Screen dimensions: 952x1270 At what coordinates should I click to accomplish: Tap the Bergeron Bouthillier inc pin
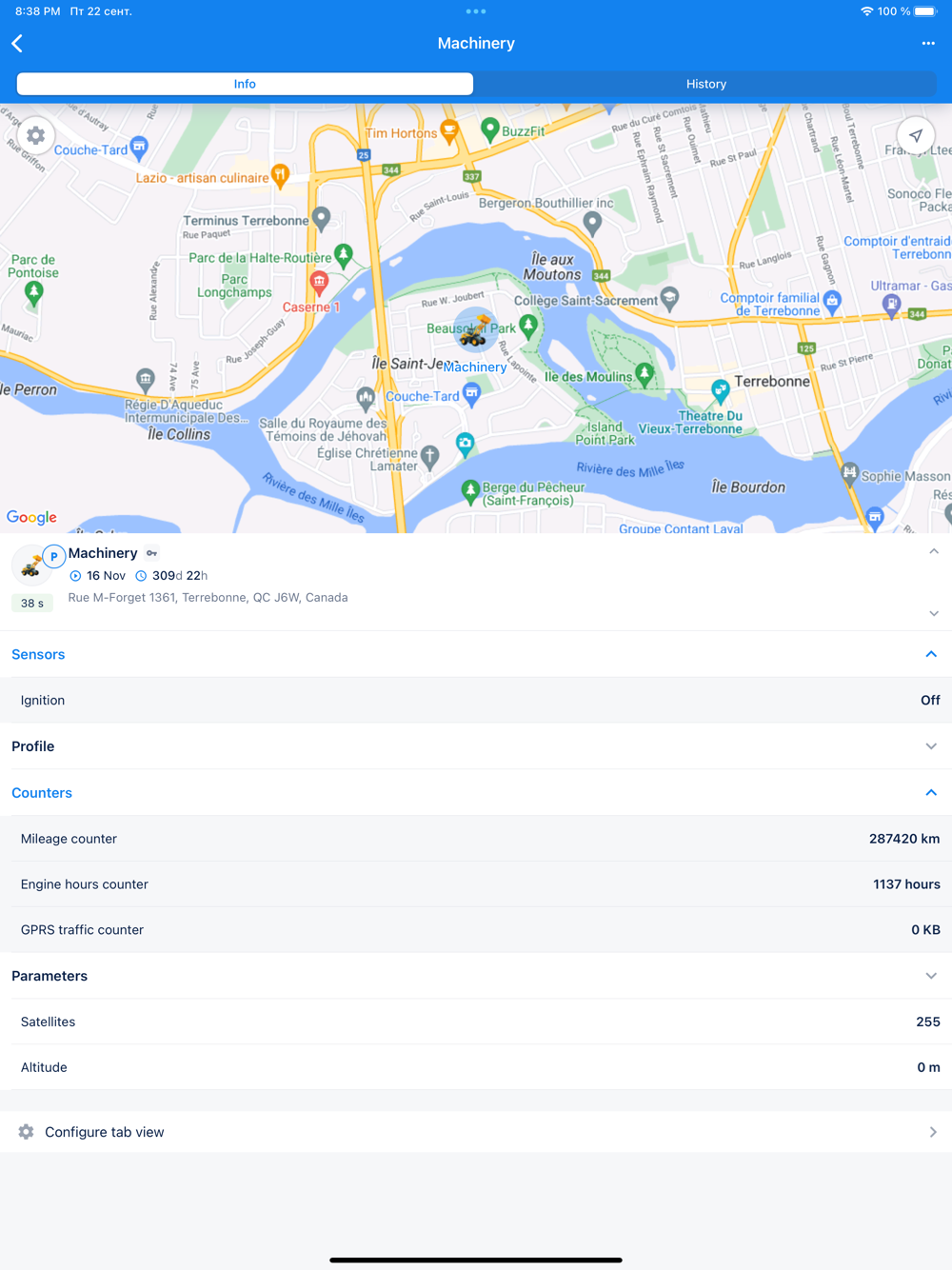(592, 224)
